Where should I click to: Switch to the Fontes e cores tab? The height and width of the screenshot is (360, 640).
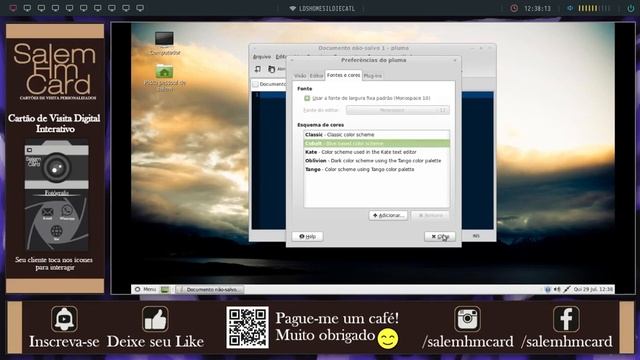343,75
